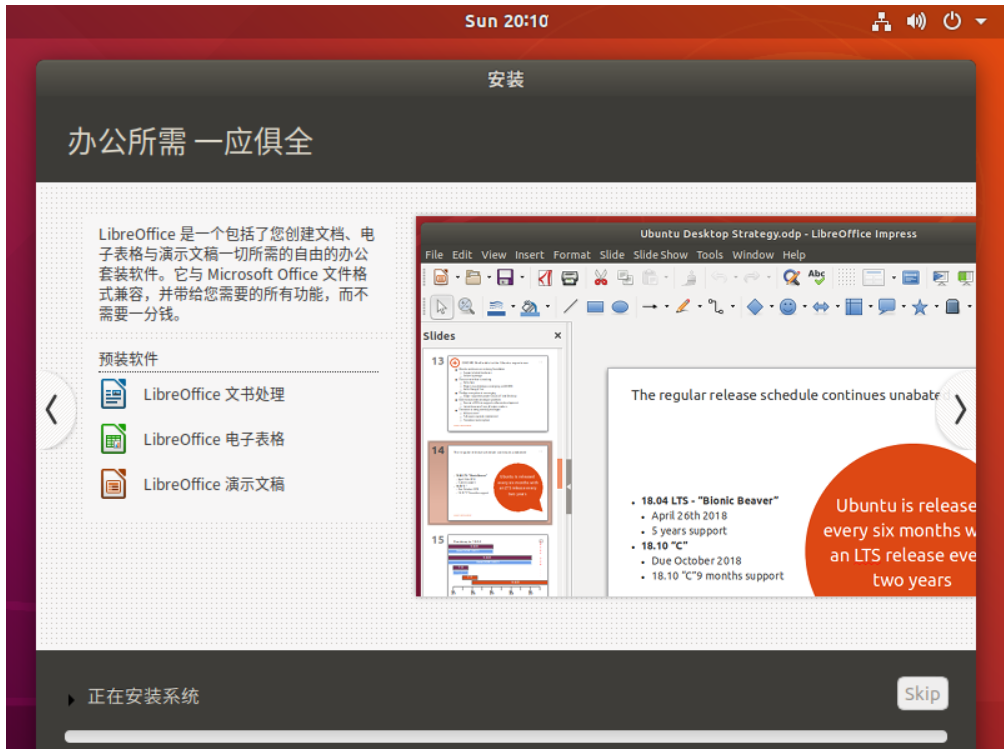Open the dropdown arrow next to Save icon
The image size is (1004, 749).
[522, 278]
